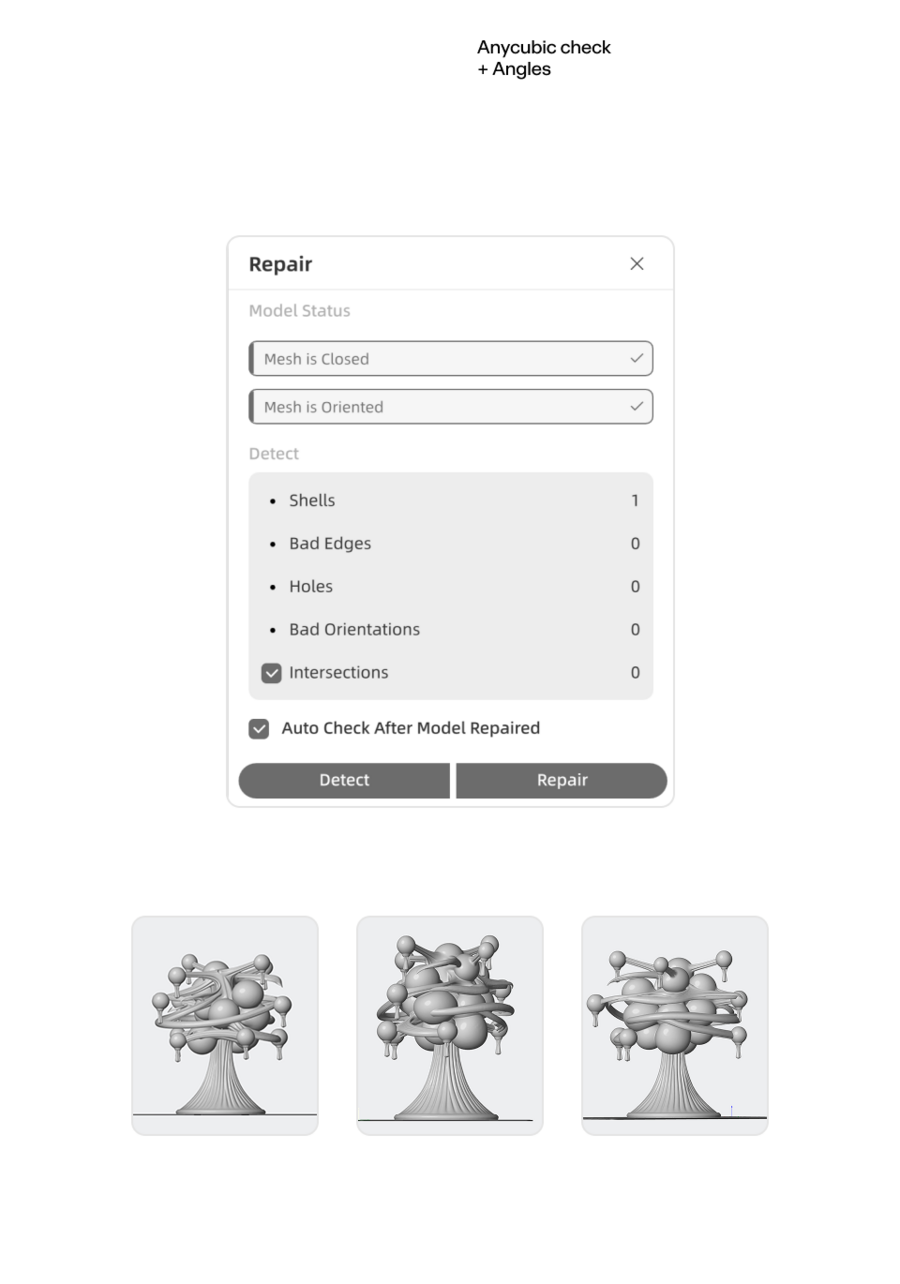Open the left tree model thumbnail
This screenshot has height=1284, width=900.
(225, 1025)
